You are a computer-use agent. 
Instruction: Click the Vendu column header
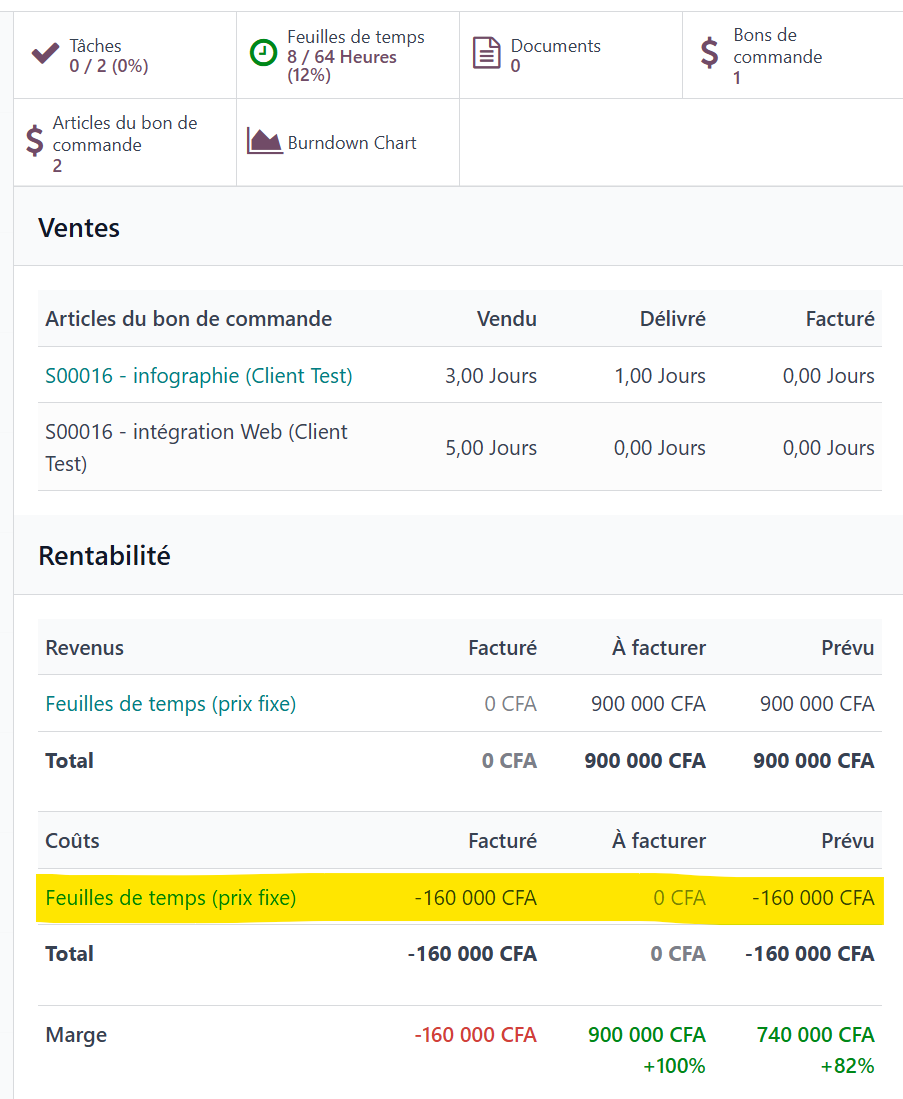507,319
